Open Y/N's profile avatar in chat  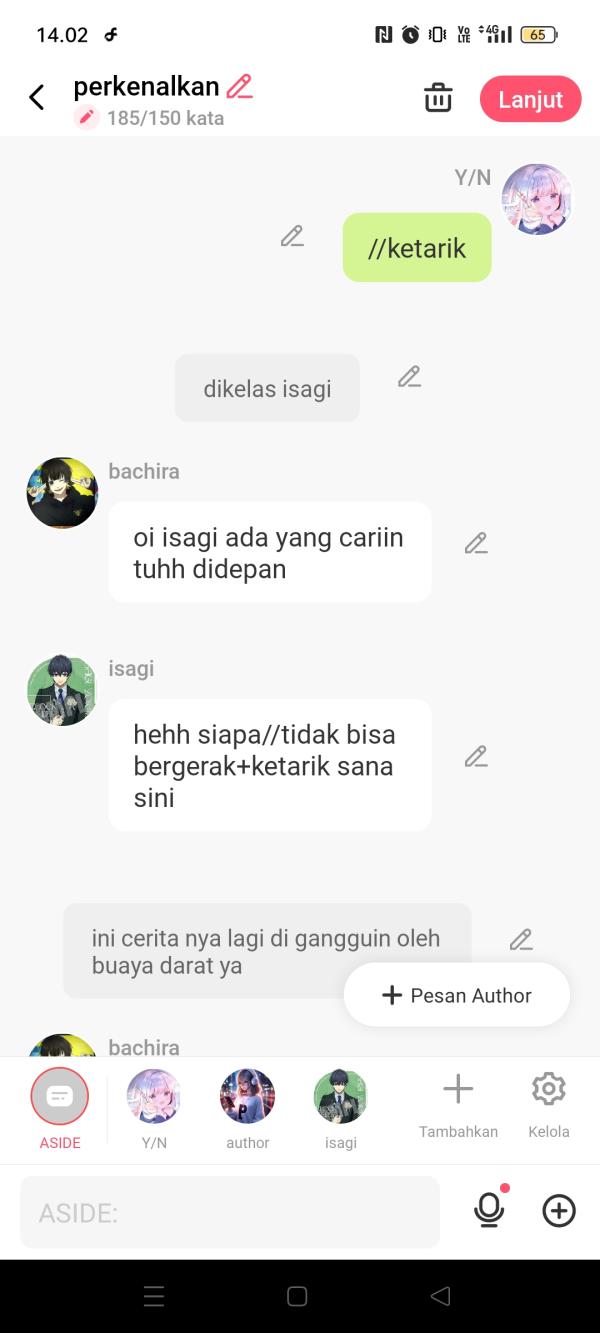tap(537, 199)
